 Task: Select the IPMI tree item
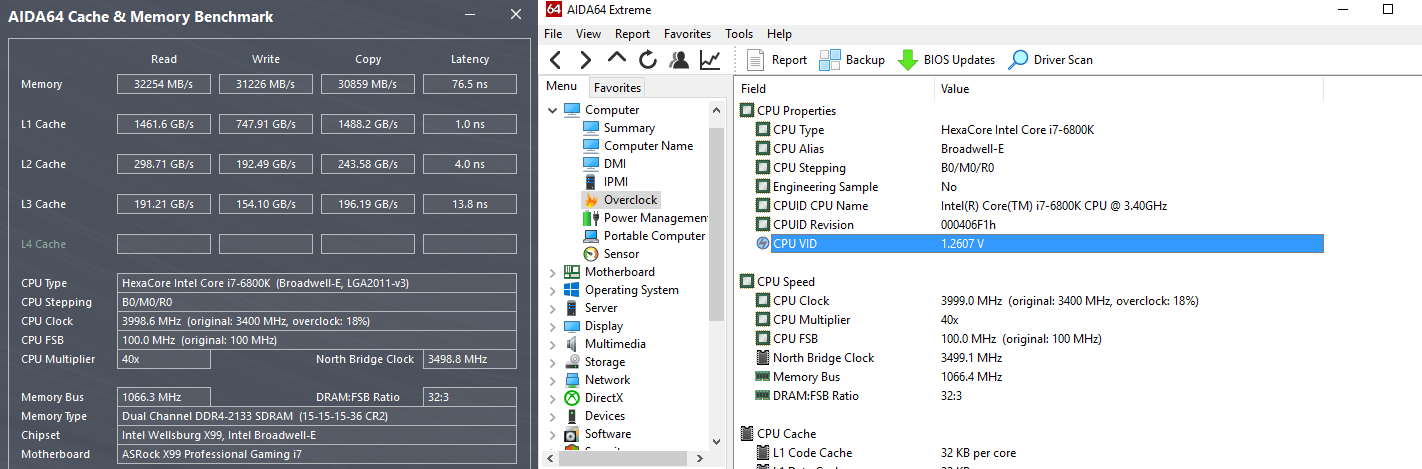[x=616, y=182]
